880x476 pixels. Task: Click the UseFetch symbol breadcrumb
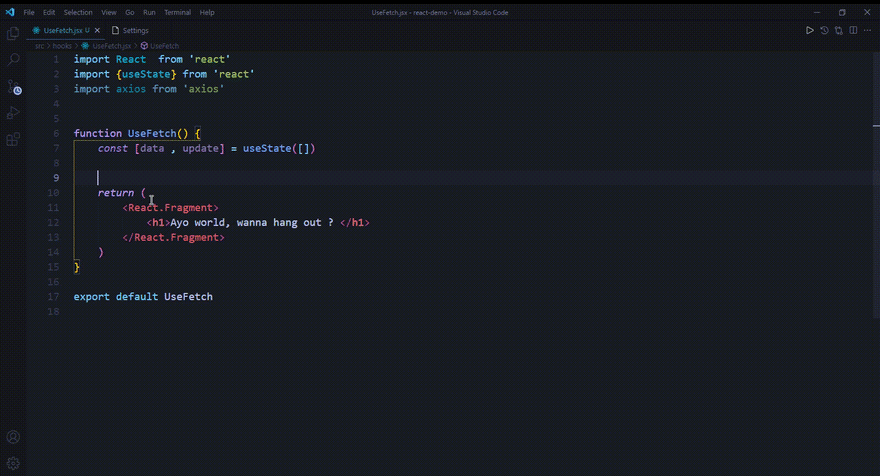click(164, 46)
